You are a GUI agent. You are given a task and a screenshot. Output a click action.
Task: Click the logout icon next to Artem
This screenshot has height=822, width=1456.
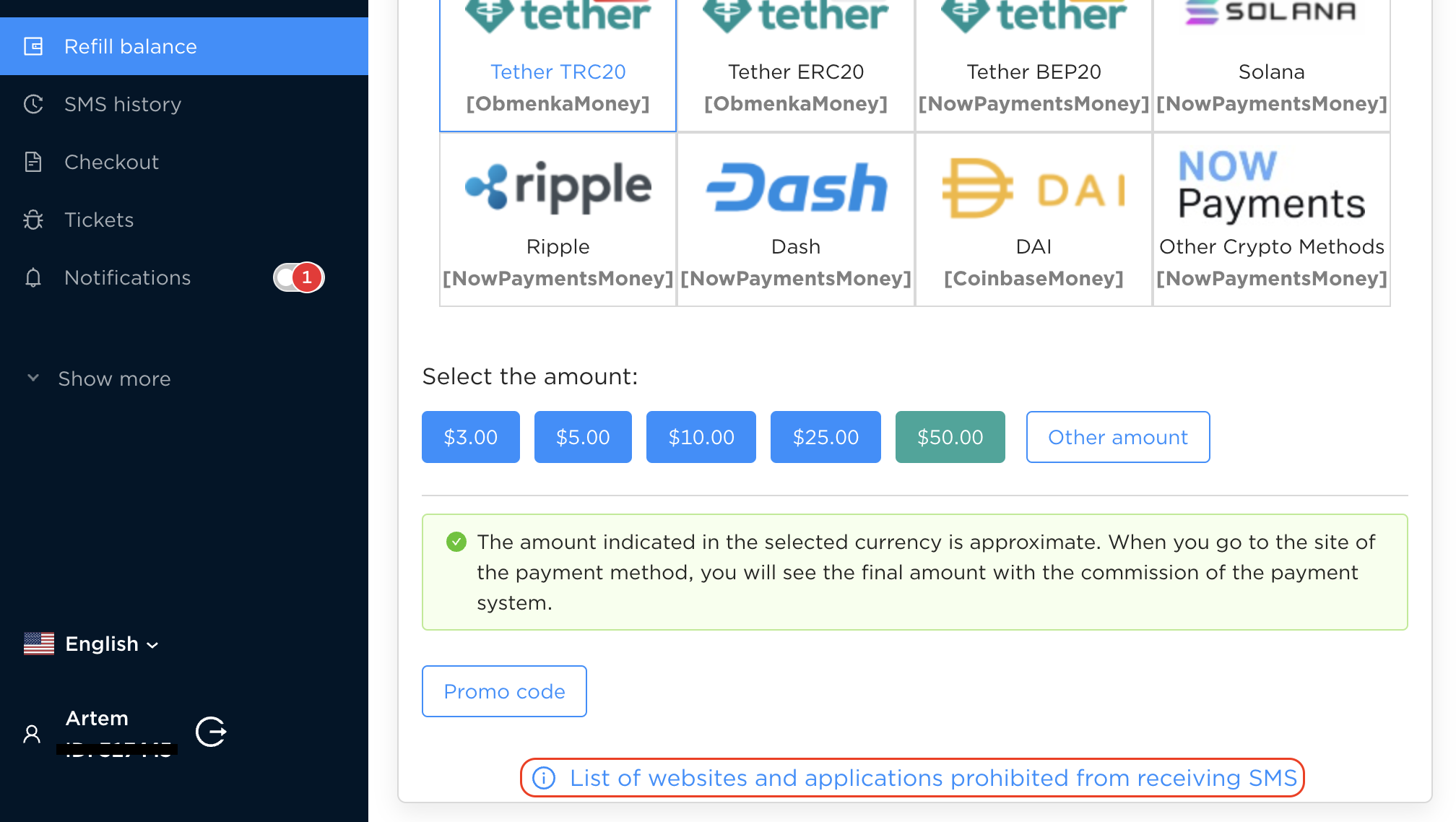[211, 732]
